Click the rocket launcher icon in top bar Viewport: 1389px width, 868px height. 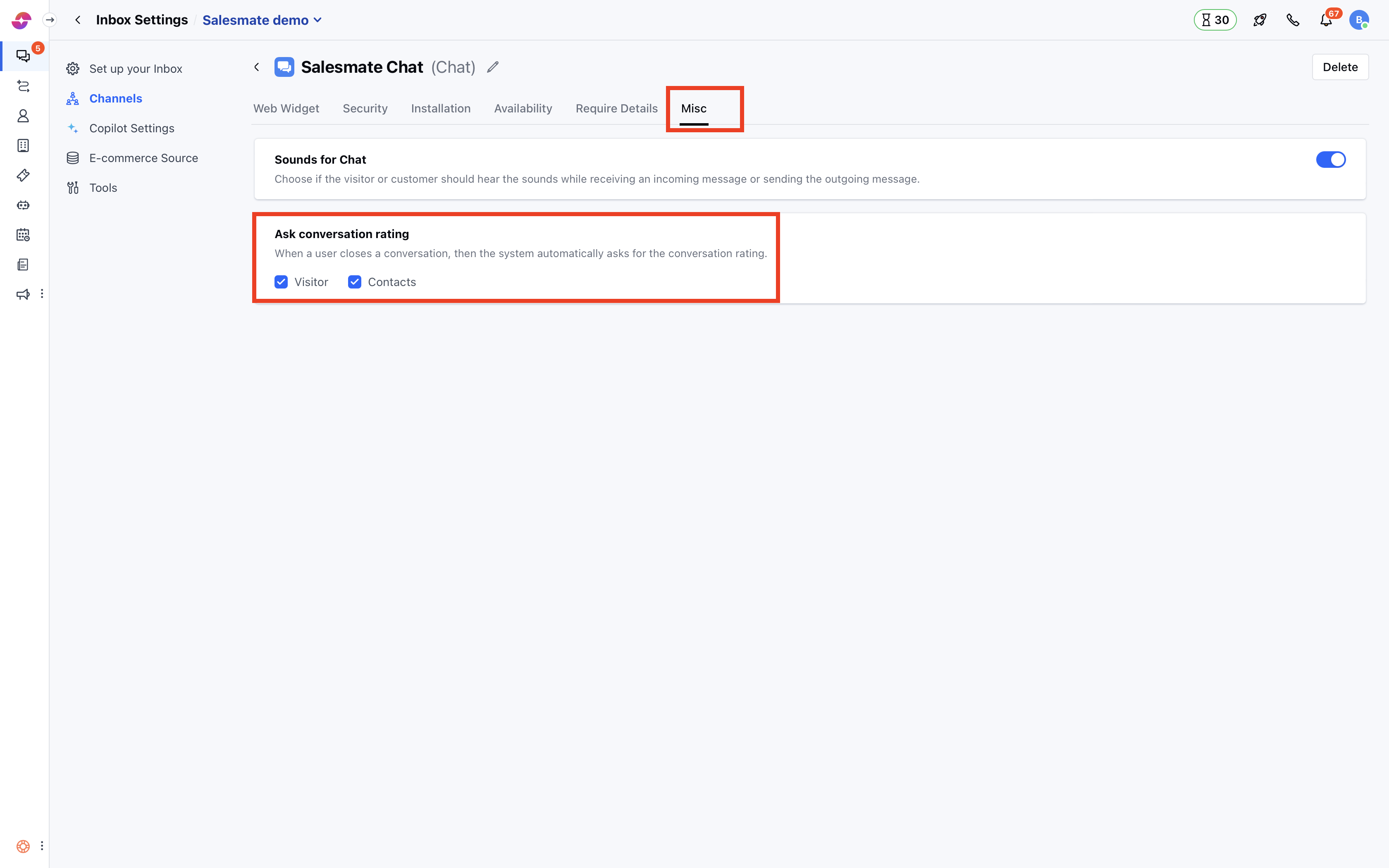(1260, 19)
